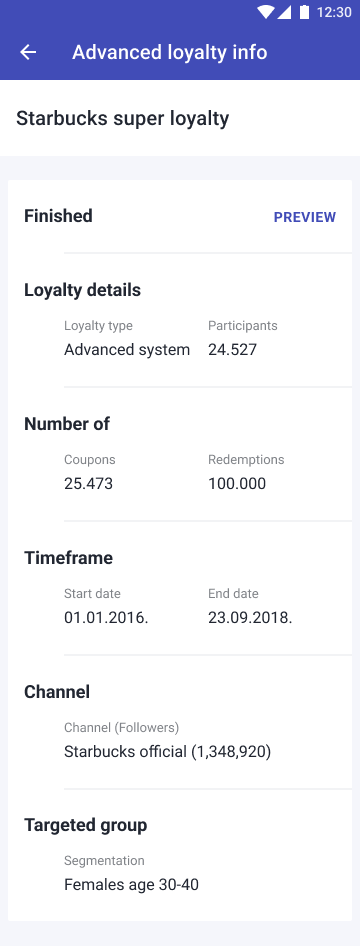Select the Females age 30-40 segmentation
This screenshot has height=946, width=360.
tap(131, 885)
